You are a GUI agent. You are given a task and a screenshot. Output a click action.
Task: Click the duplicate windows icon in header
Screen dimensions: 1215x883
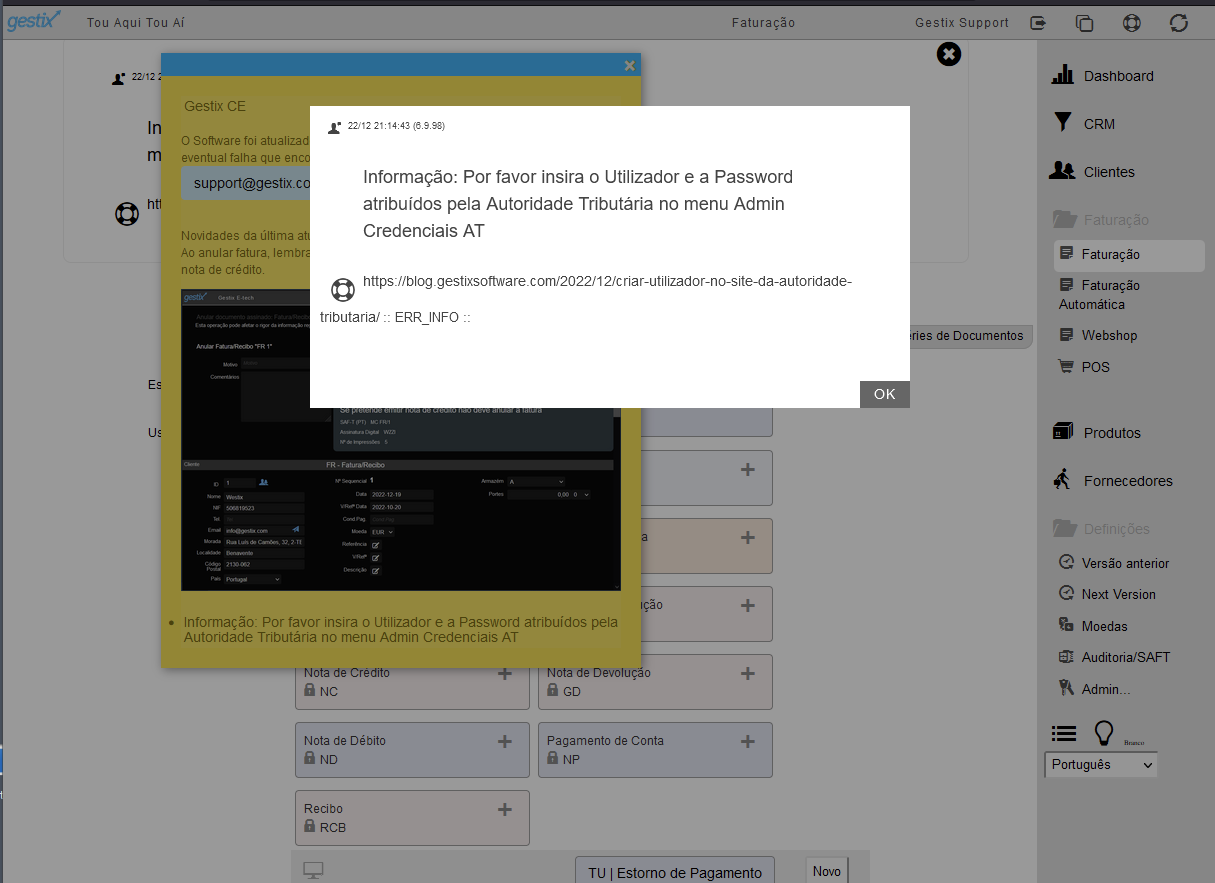(1085, 22)
